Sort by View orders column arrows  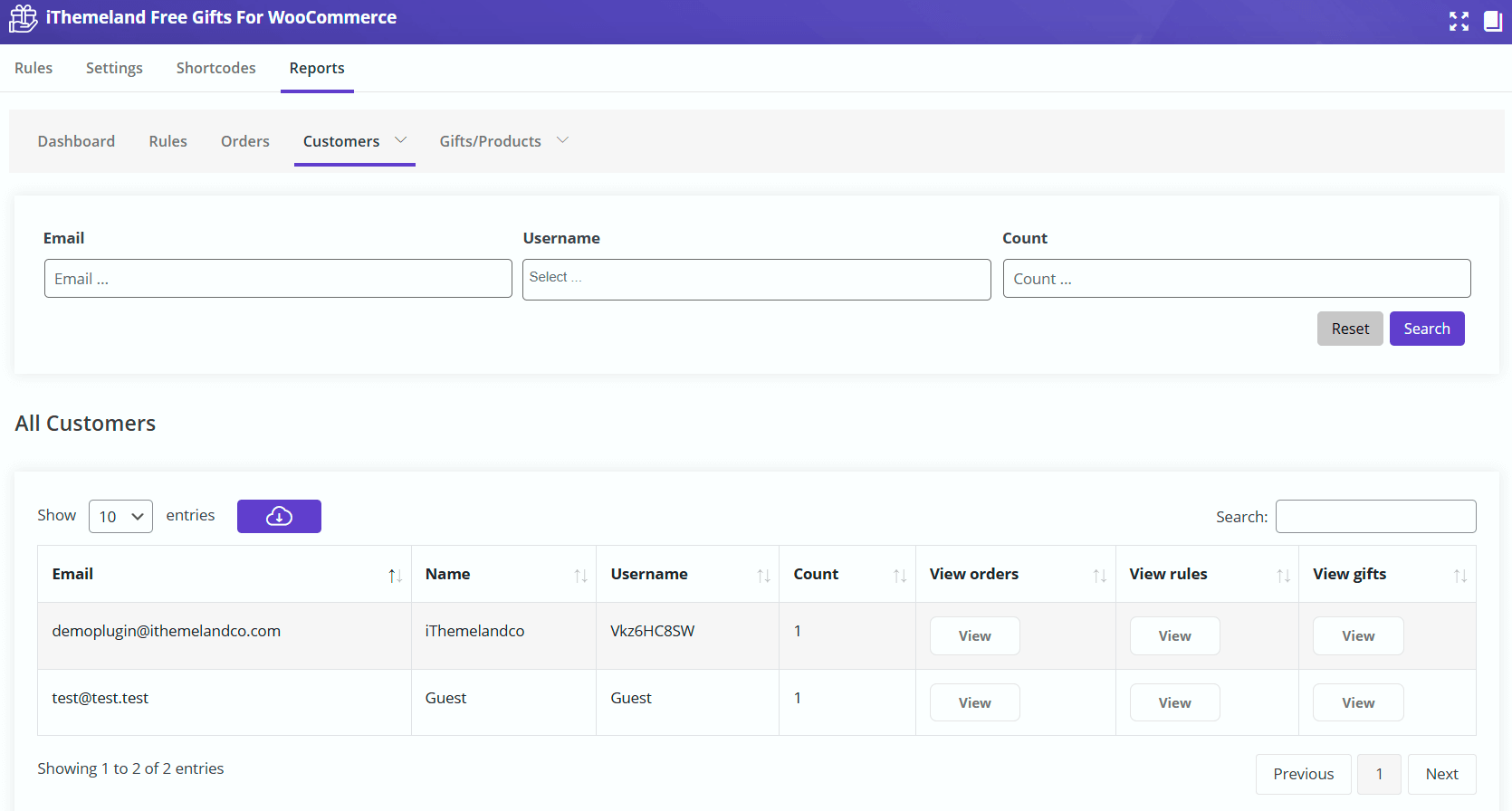point(1100,576)
